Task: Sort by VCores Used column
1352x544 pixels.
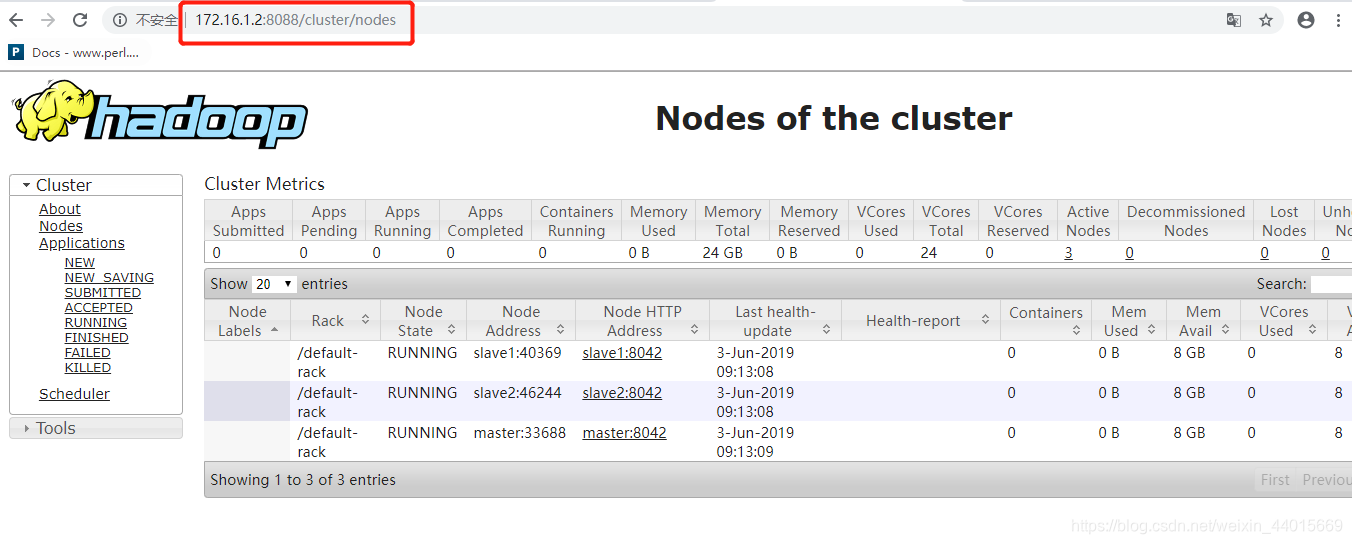Action: pyautogui.click(x=1283, y=321)
